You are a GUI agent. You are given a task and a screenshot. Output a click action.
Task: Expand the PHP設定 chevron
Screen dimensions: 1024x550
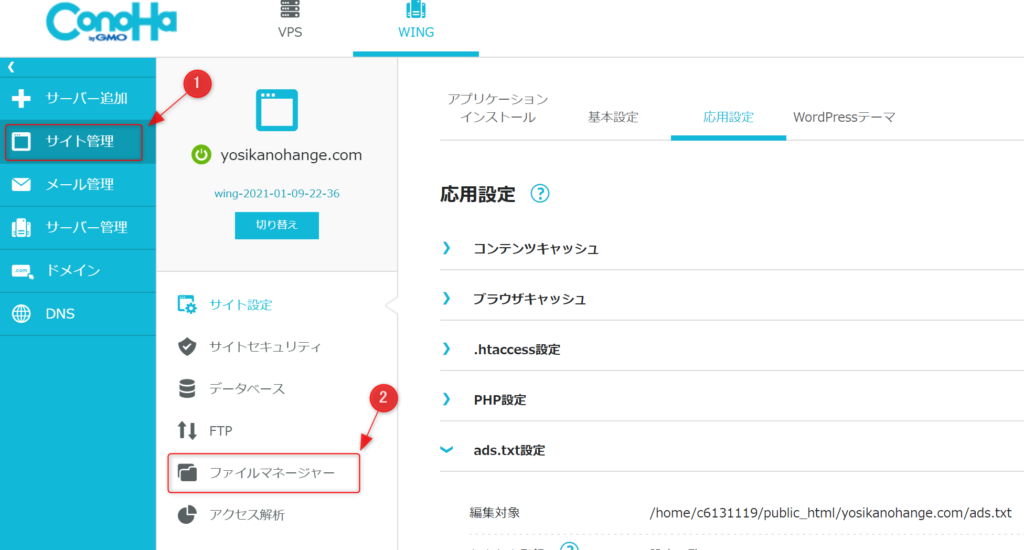tap(447, 399)
